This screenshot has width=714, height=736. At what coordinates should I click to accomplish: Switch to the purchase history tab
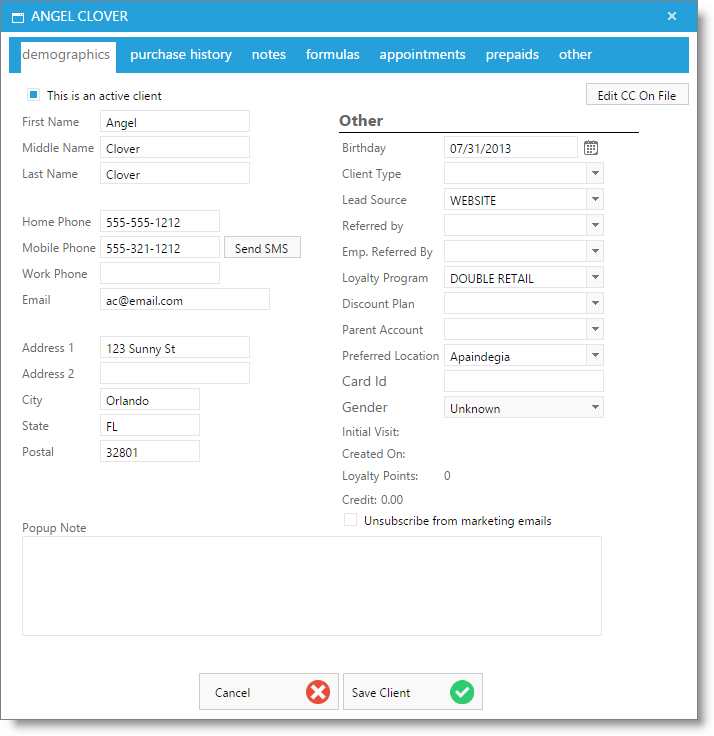(181, 55)
